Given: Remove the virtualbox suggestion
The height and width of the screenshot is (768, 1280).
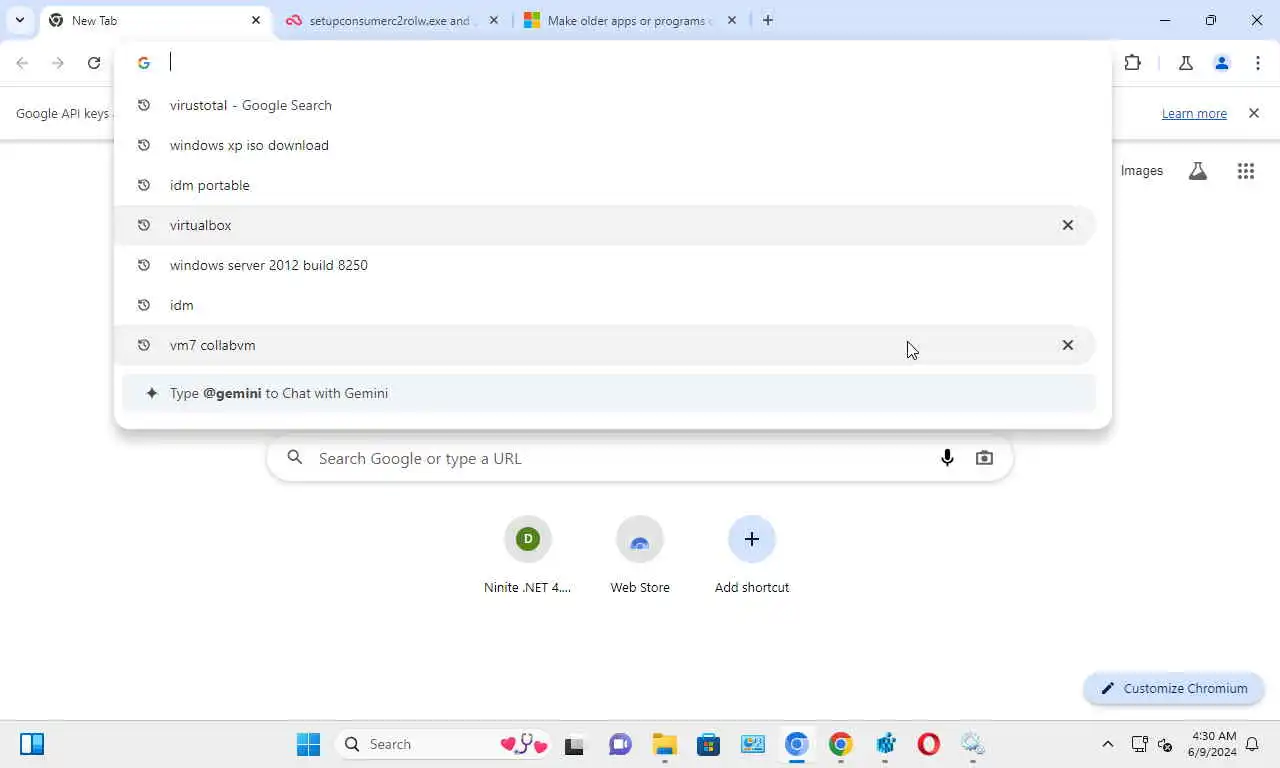Looking at the screenshot, I should (1068, 225).
